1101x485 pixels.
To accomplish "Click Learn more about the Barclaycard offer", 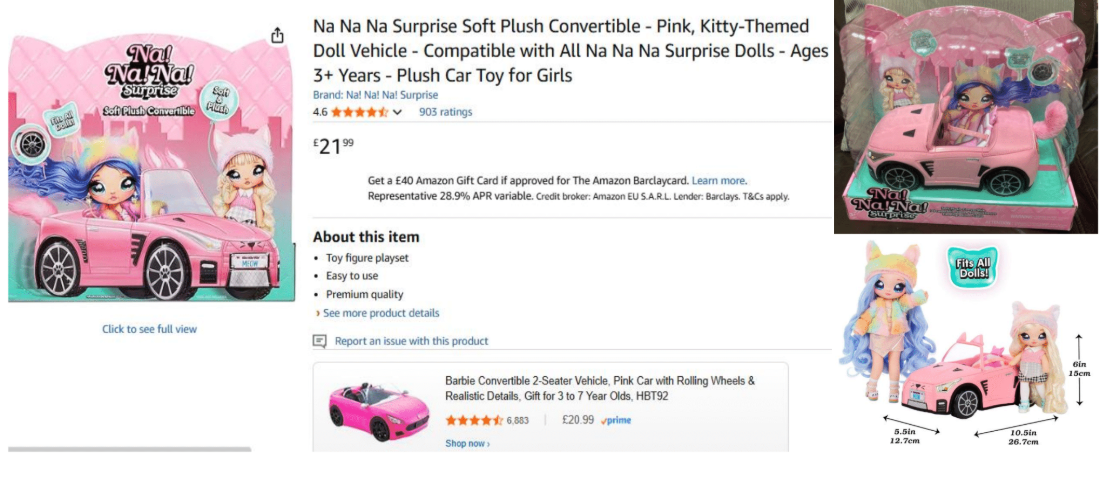I will [x=718, y=181].
